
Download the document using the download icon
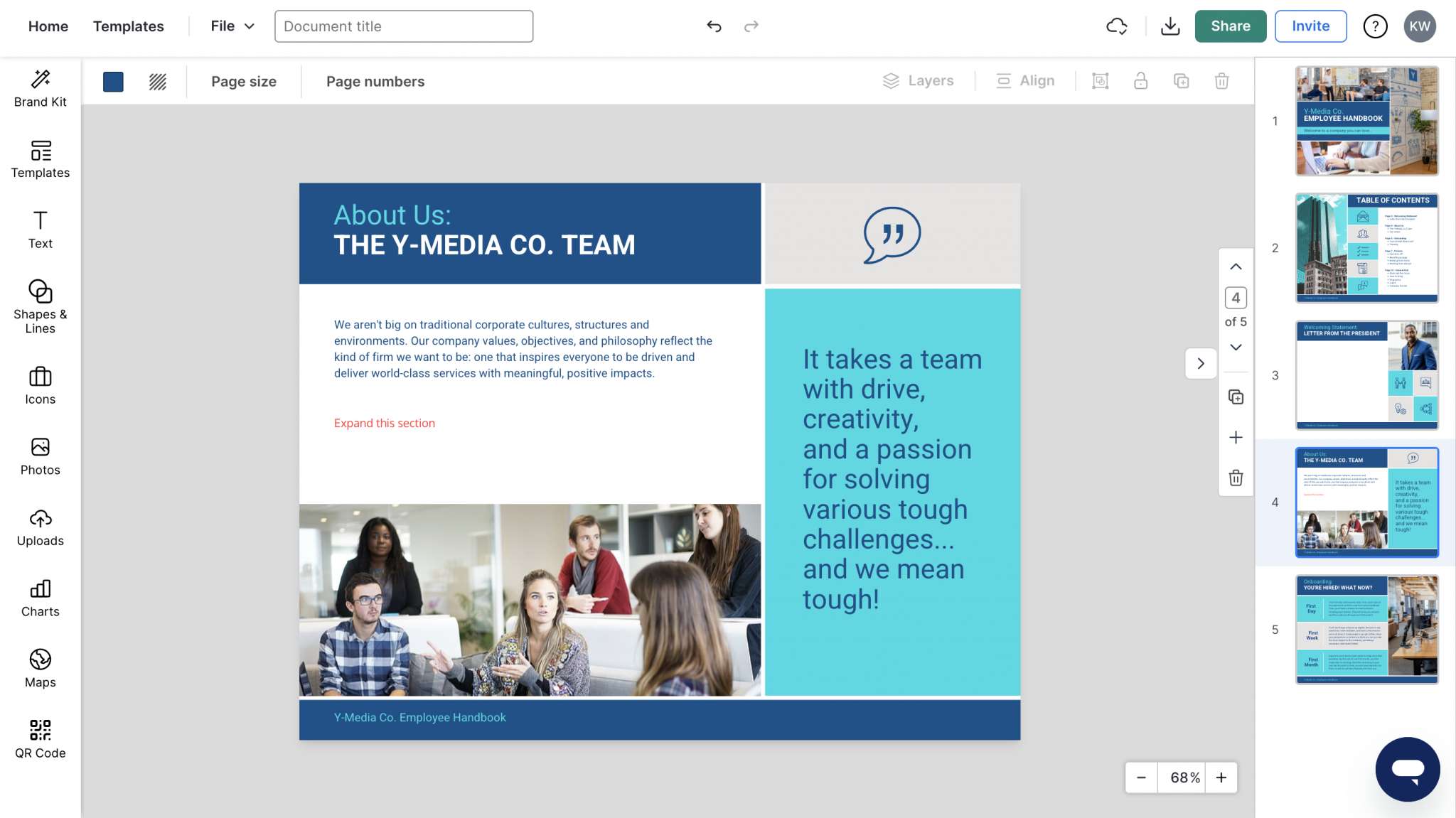(1170, 26)
